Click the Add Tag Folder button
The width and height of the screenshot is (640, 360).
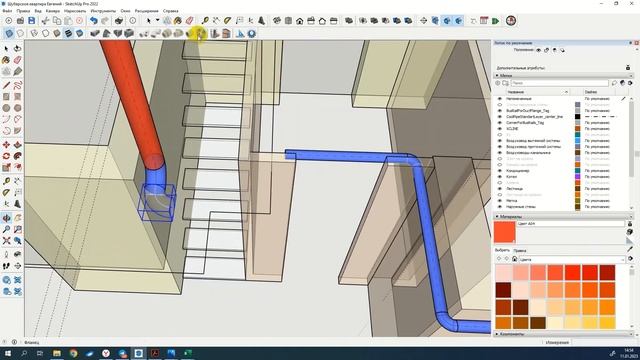point(505,83)
